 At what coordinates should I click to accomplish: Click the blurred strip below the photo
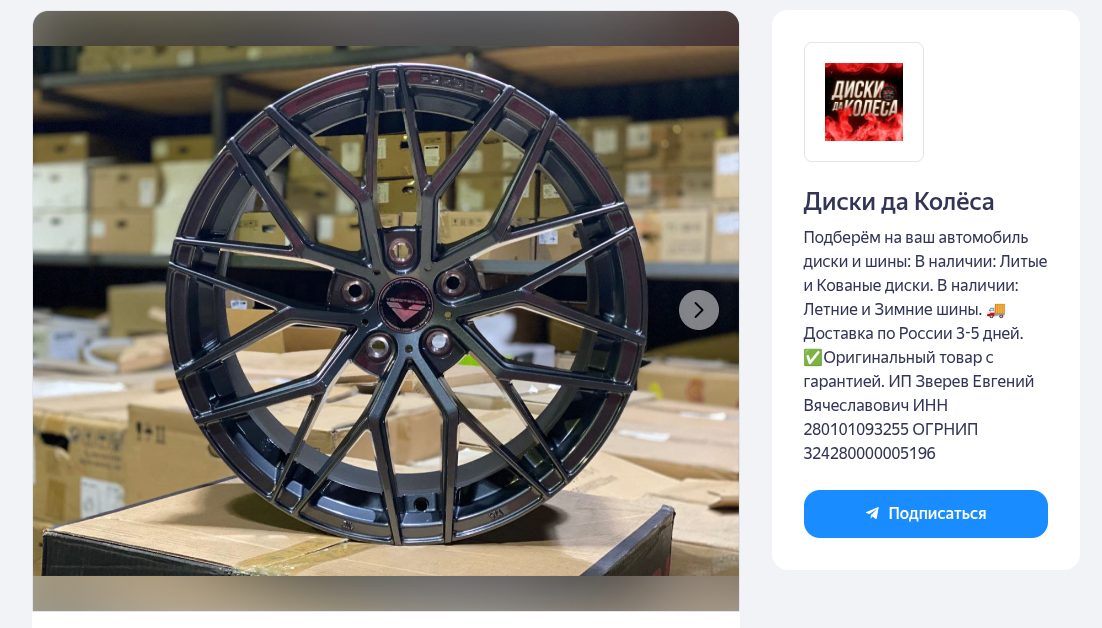coord(386,593)
